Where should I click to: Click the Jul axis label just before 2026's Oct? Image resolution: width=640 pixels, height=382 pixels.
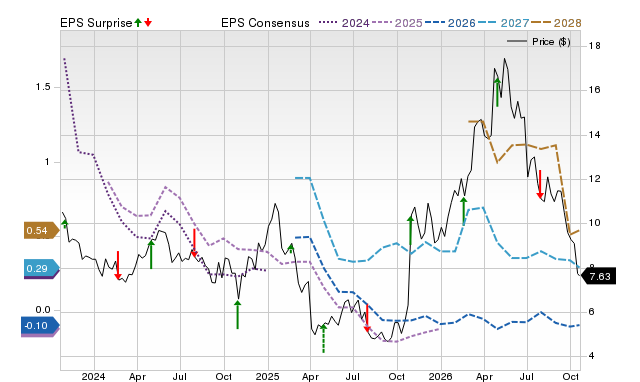(x=527, y=376)
